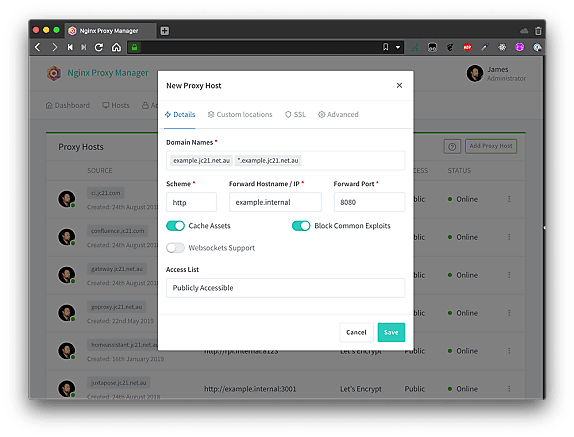Click the confluence.jc21.com source tag
574x437 pixels.
118,231
